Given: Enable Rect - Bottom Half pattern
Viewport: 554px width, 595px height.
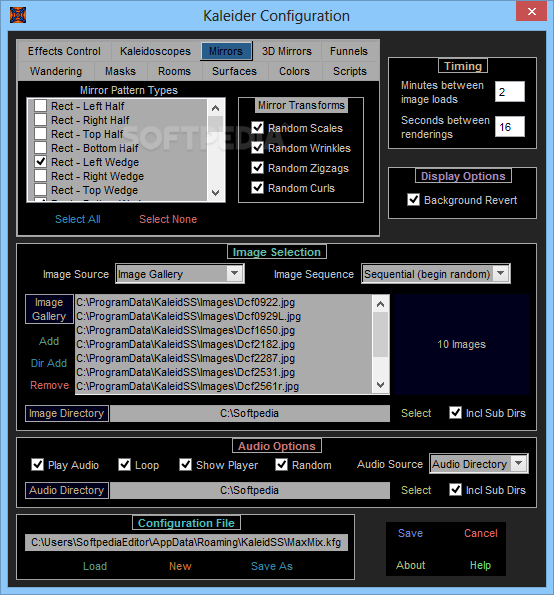Looking at the screenshot, I should click(41, 148).
